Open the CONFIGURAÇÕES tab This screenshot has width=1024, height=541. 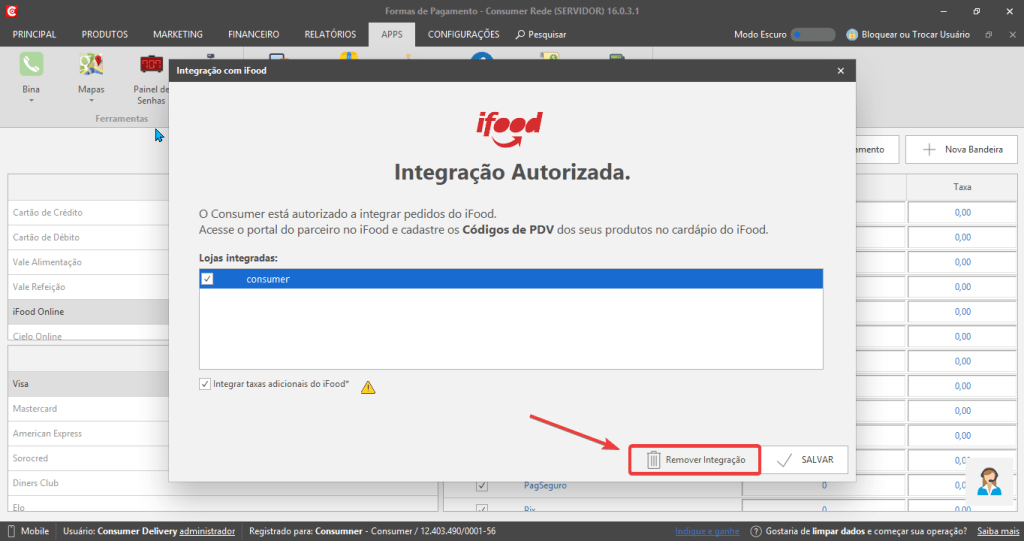(464, 35)
